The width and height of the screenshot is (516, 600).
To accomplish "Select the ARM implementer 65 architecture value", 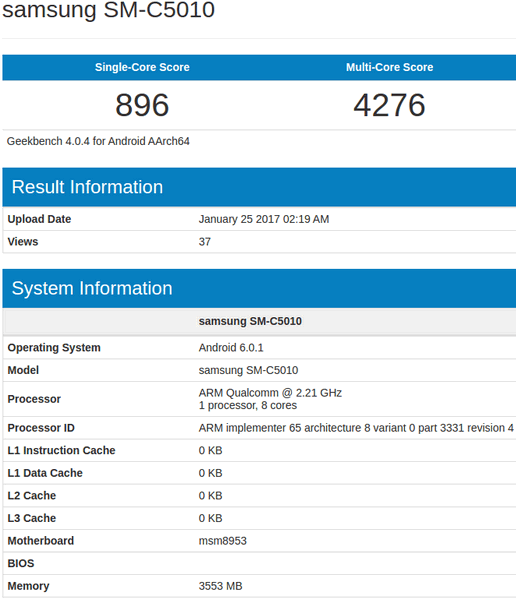I will tap(356, 428).
